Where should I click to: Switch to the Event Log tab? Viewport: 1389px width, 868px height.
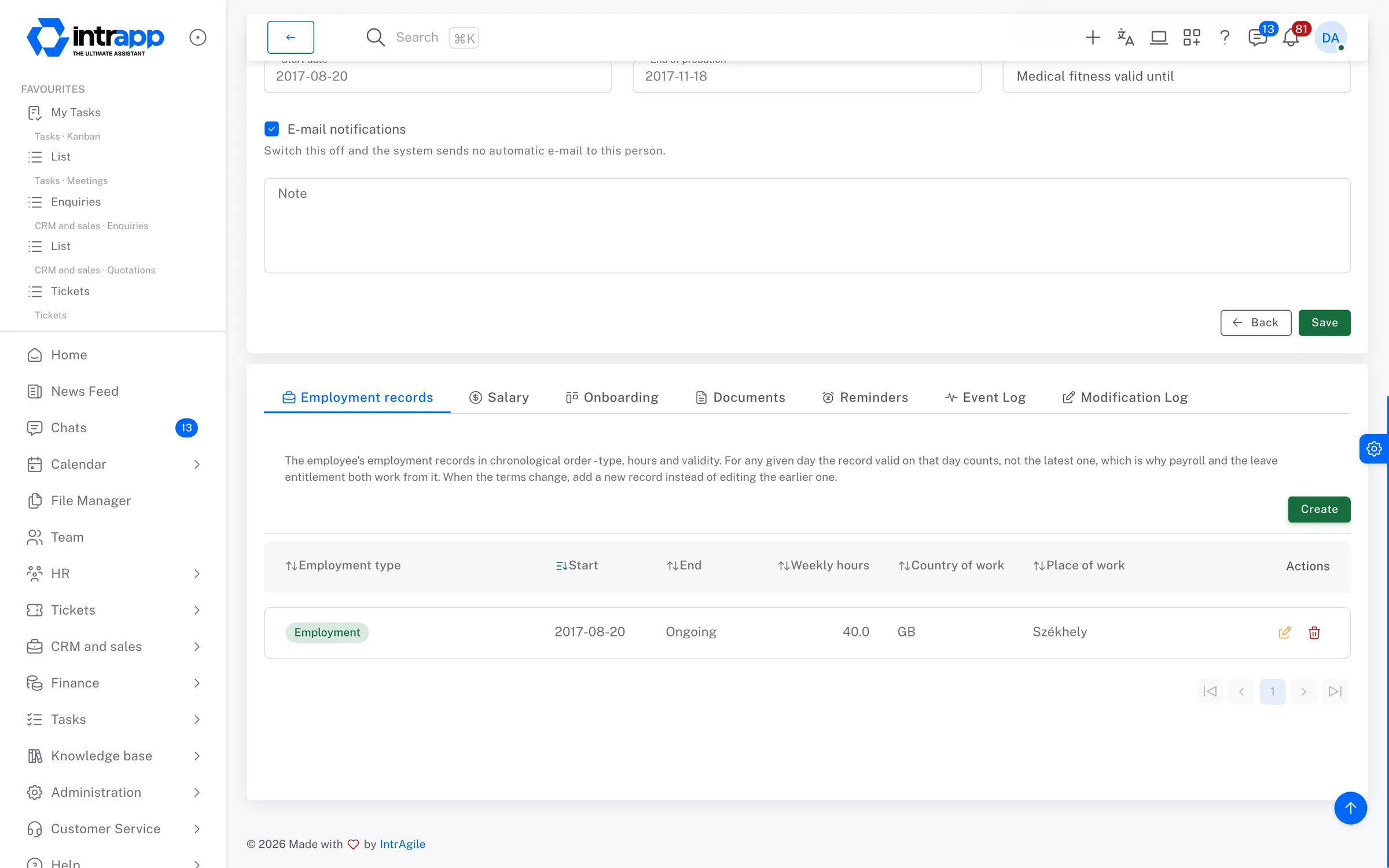(985, 398)
